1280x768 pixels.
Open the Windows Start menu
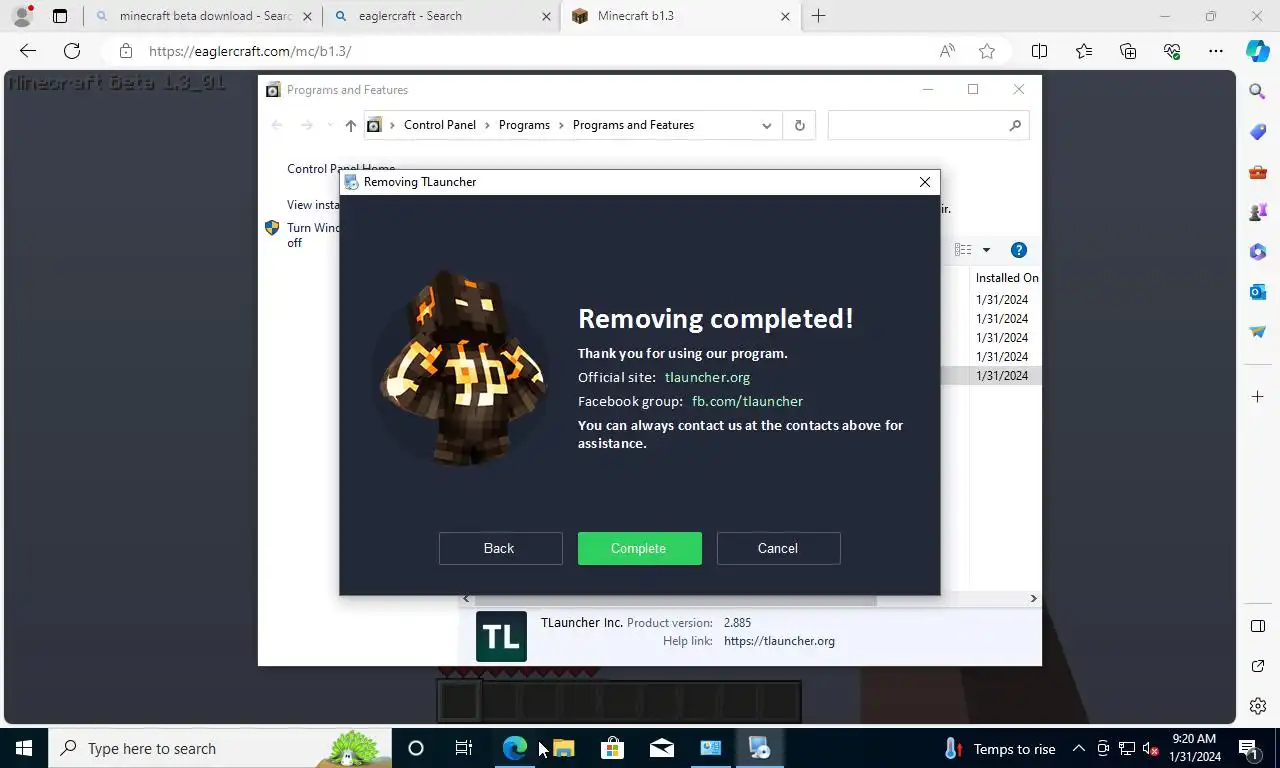click(x=24, y=748)
